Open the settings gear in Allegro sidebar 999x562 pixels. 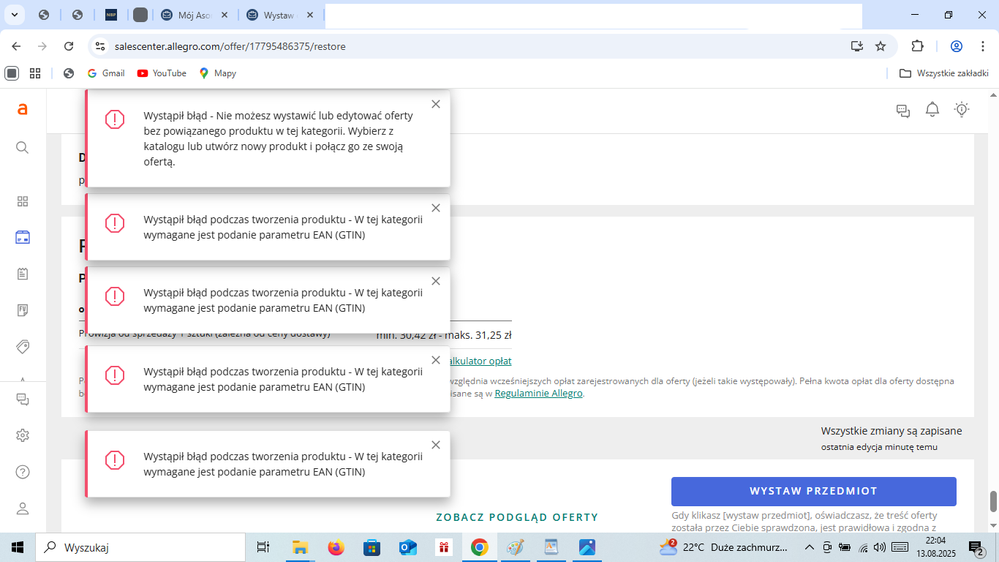point(22,436)
